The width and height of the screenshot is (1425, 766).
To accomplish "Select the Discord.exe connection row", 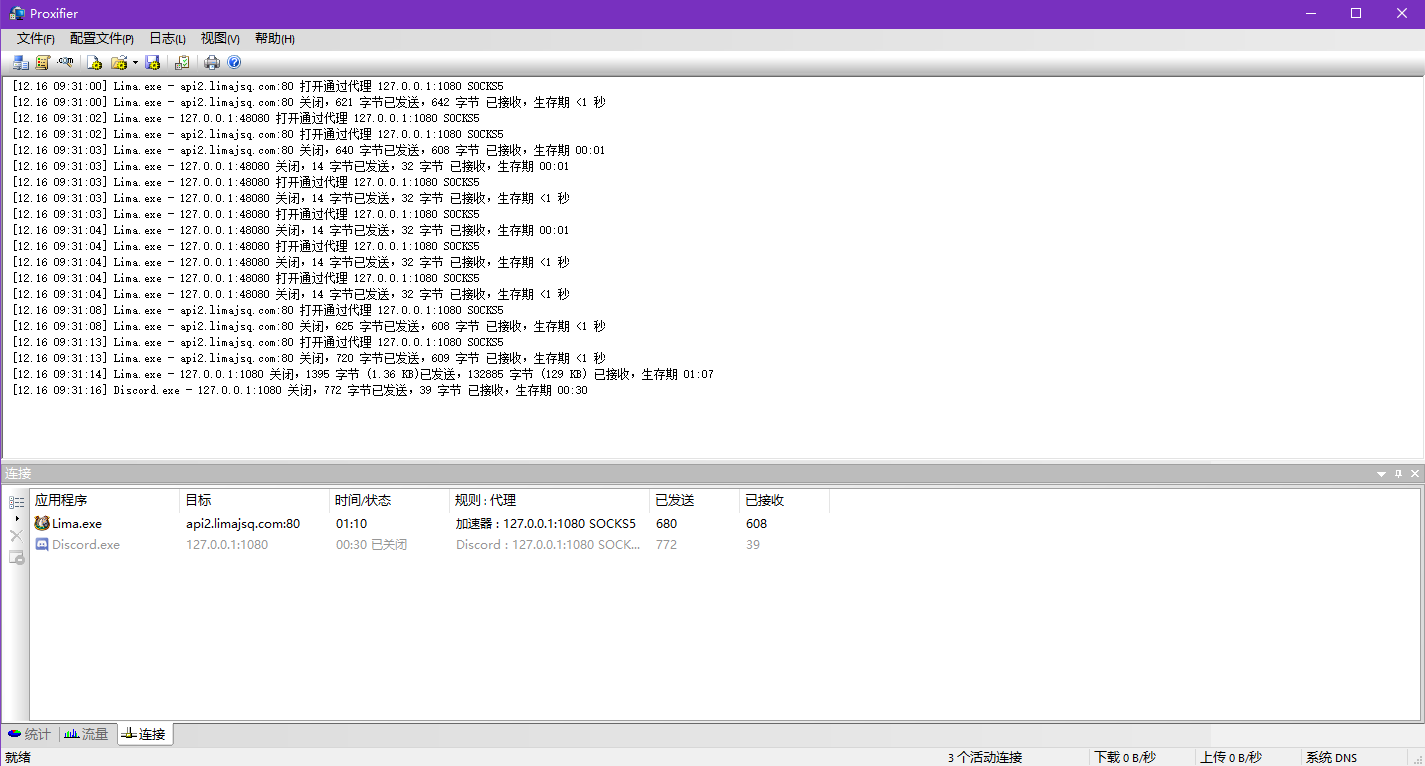I will click(x=430, y=545).
